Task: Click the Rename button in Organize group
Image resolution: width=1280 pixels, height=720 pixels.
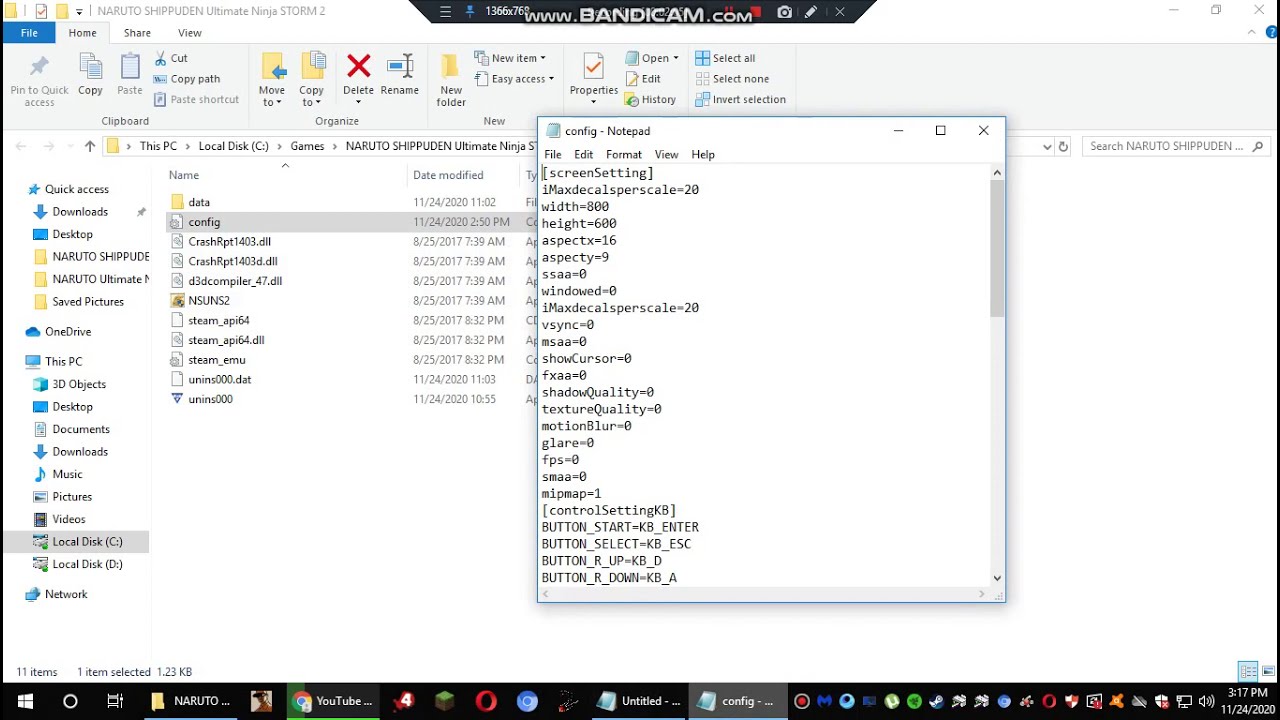Action: 400,76
